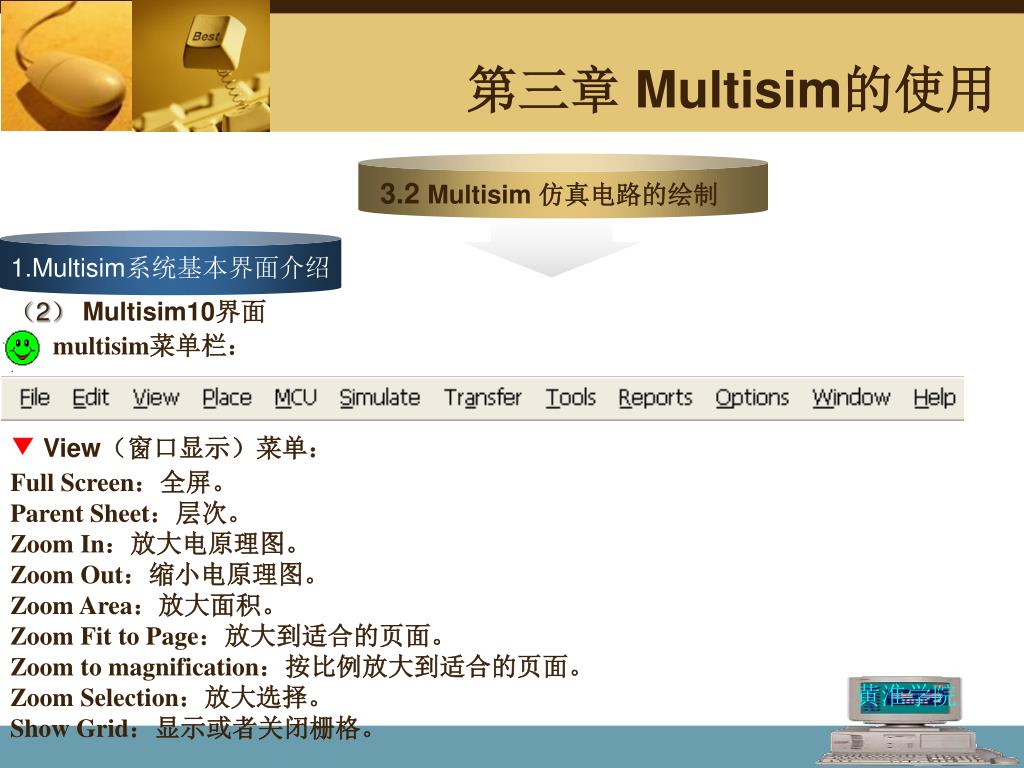Click the Zoom to magnification line
The height and width of the screenshot is (768, 1024).
coord(296,667)
